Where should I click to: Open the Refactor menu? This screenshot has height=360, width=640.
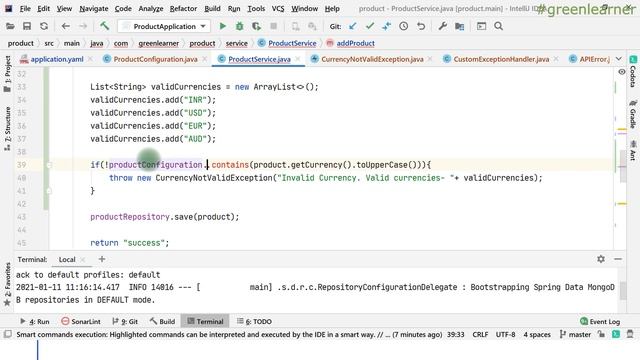point(183,8)
